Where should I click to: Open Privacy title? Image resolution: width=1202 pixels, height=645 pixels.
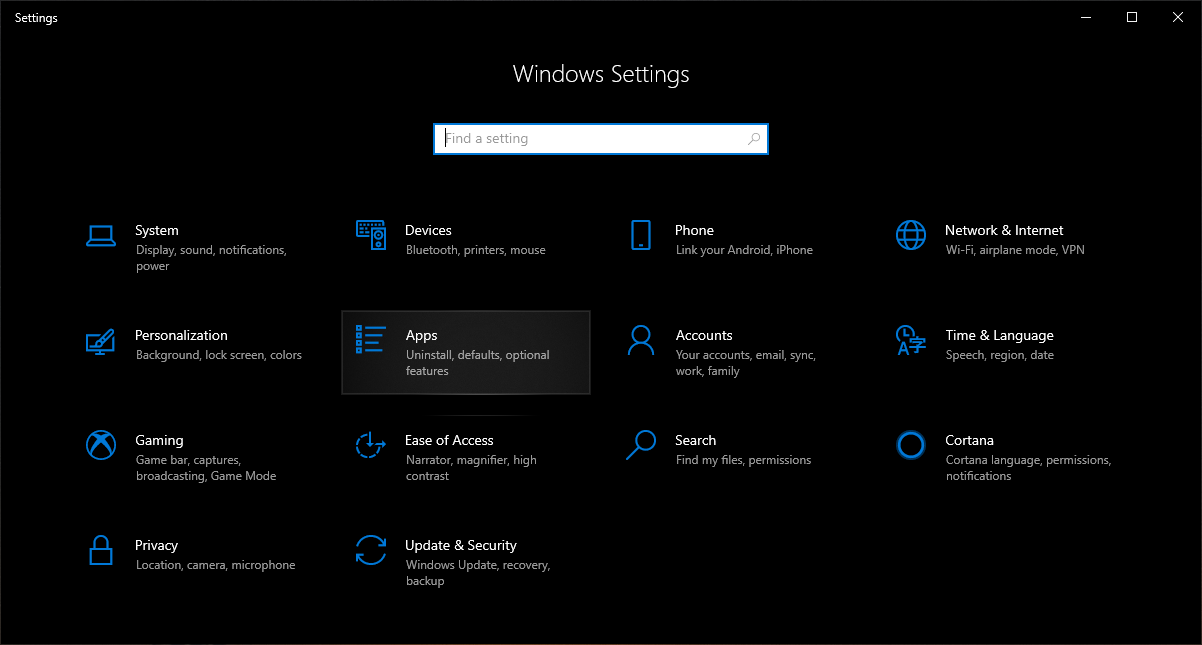tap(156, 545)
